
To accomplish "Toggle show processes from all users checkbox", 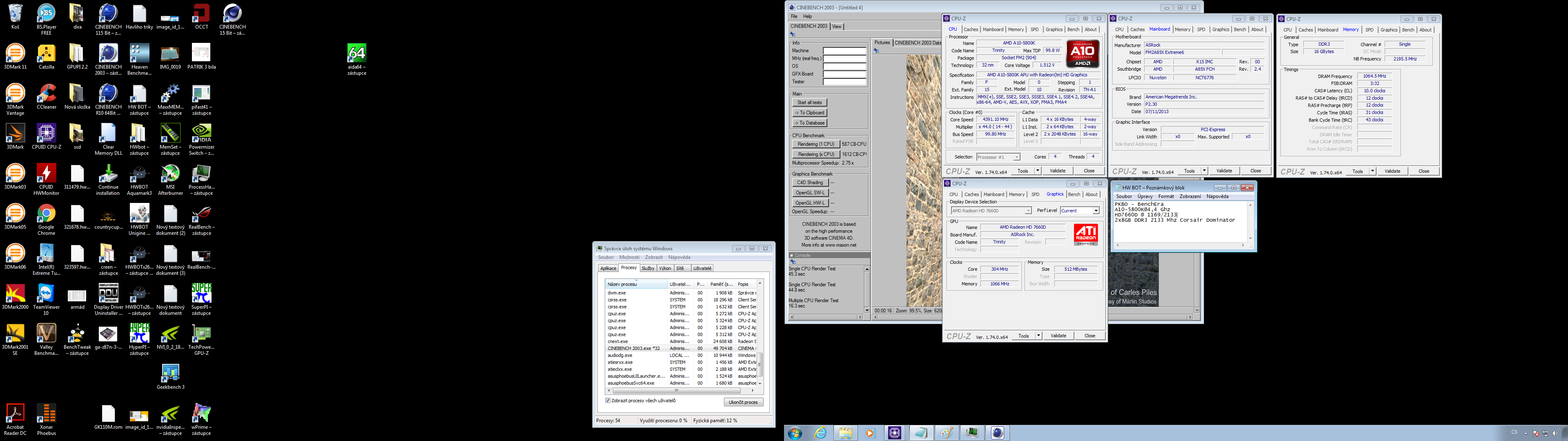I will pyautogui.click(x=608, y=401).
